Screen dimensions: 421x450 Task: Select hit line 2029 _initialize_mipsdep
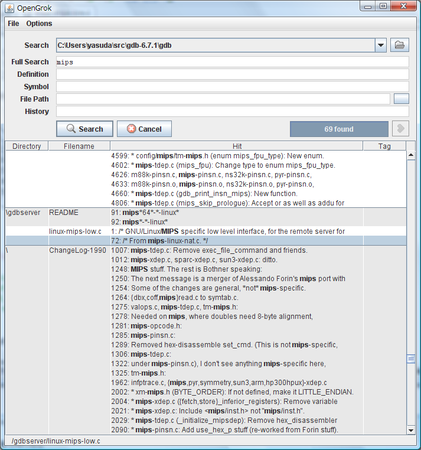[x=224, y=420]
